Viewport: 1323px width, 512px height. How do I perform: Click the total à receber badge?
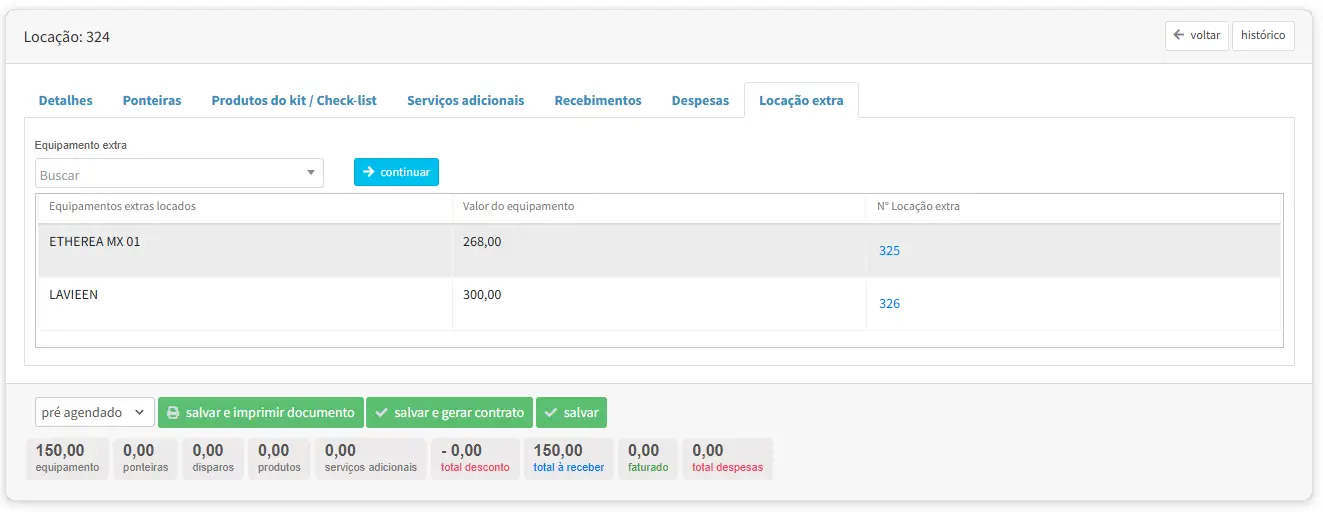point(569,458)
